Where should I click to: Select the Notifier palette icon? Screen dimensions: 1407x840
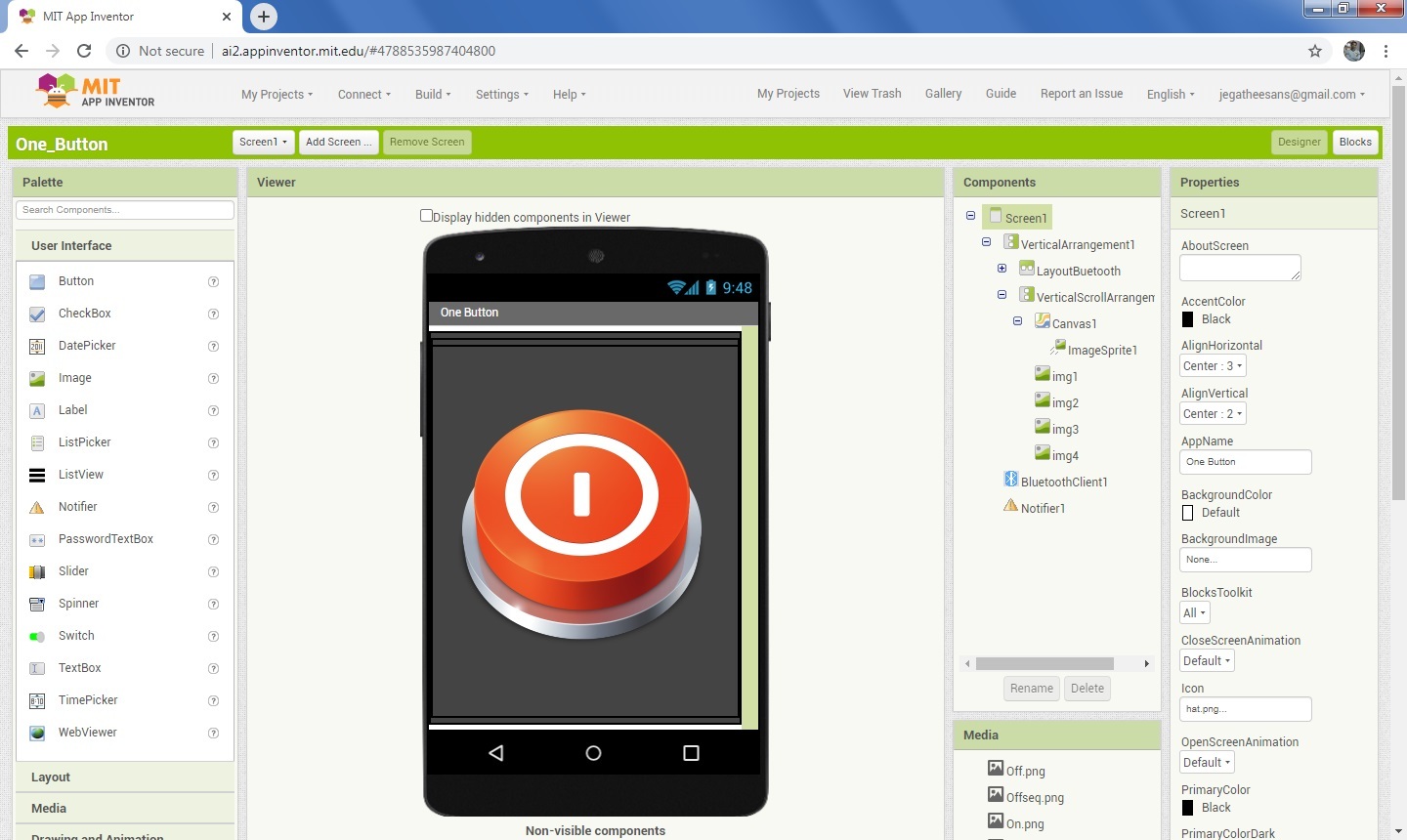click(x=37, y=508)
